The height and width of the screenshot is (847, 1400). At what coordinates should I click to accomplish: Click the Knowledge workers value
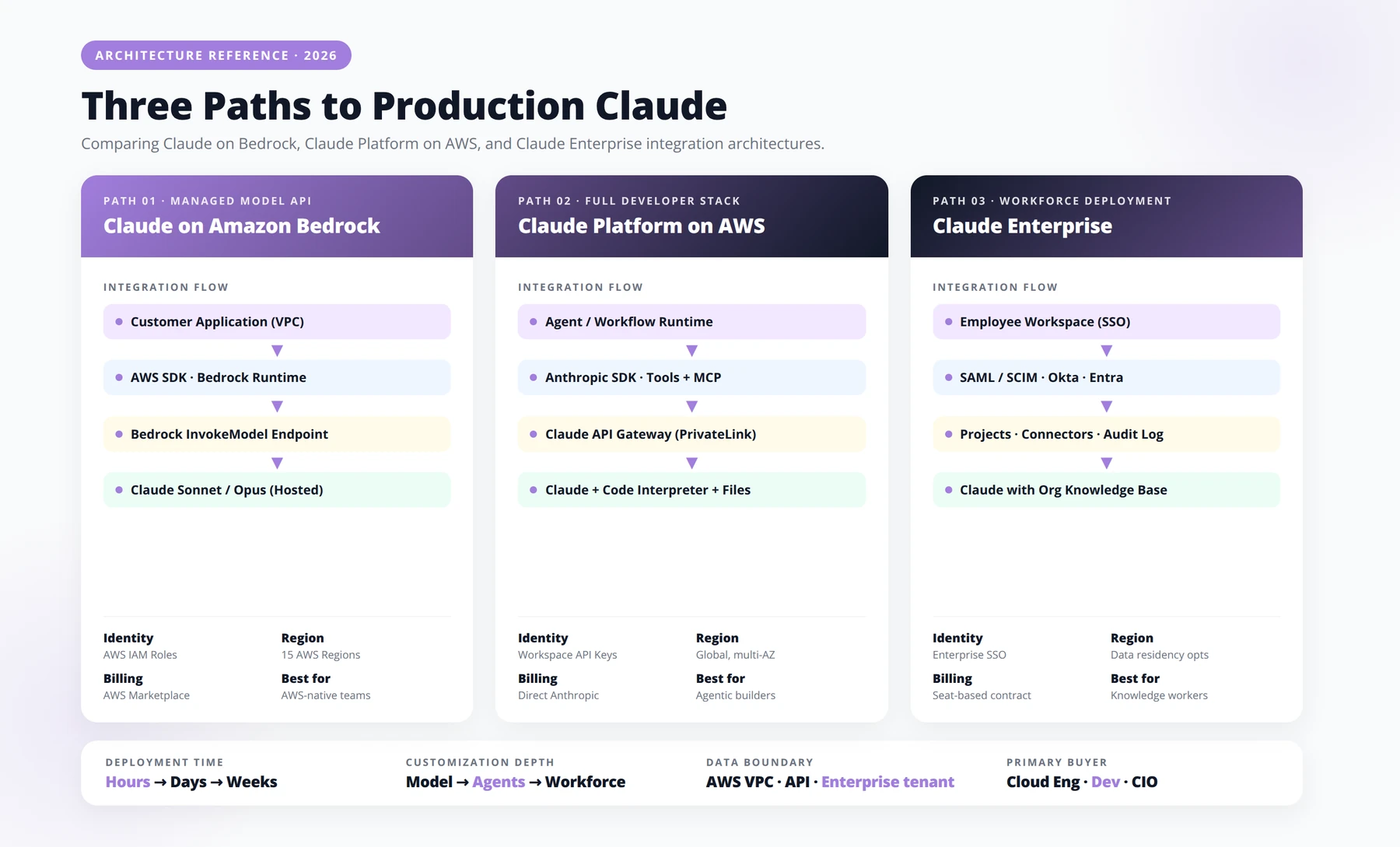point(1159,695)
